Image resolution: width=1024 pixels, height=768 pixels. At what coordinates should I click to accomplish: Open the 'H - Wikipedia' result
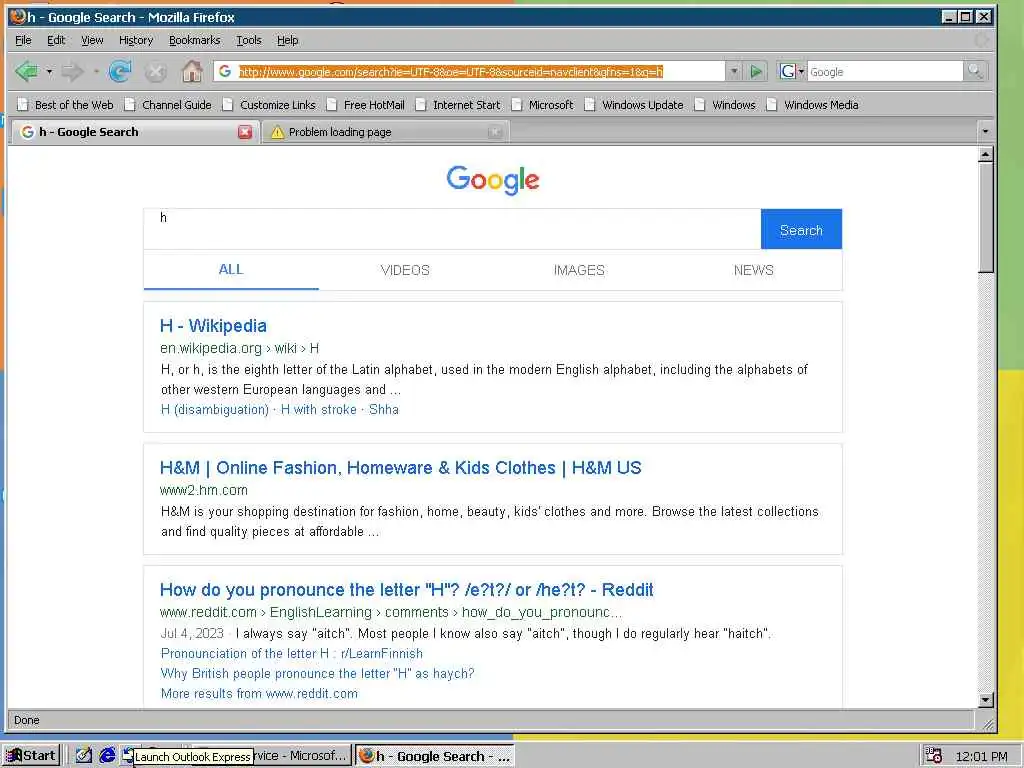(214, 326)
